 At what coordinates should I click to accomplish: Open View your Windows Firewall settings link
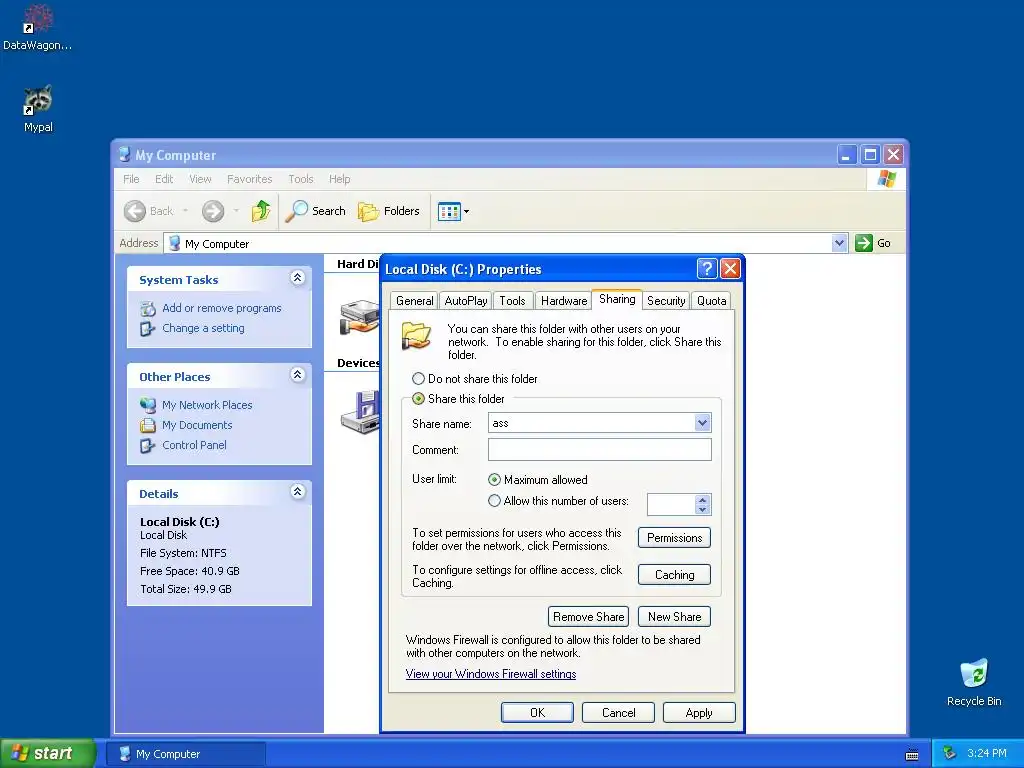490,674
